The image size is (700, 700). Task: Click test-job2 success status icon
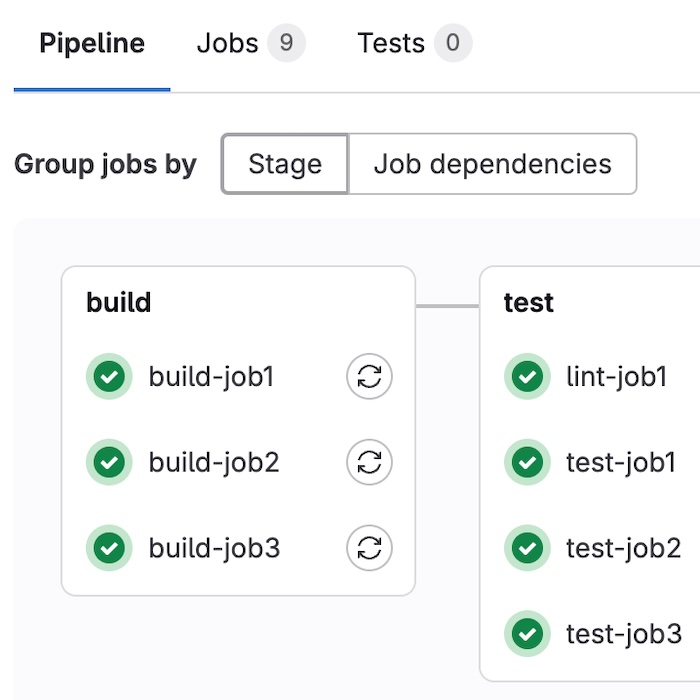point(527,548)
